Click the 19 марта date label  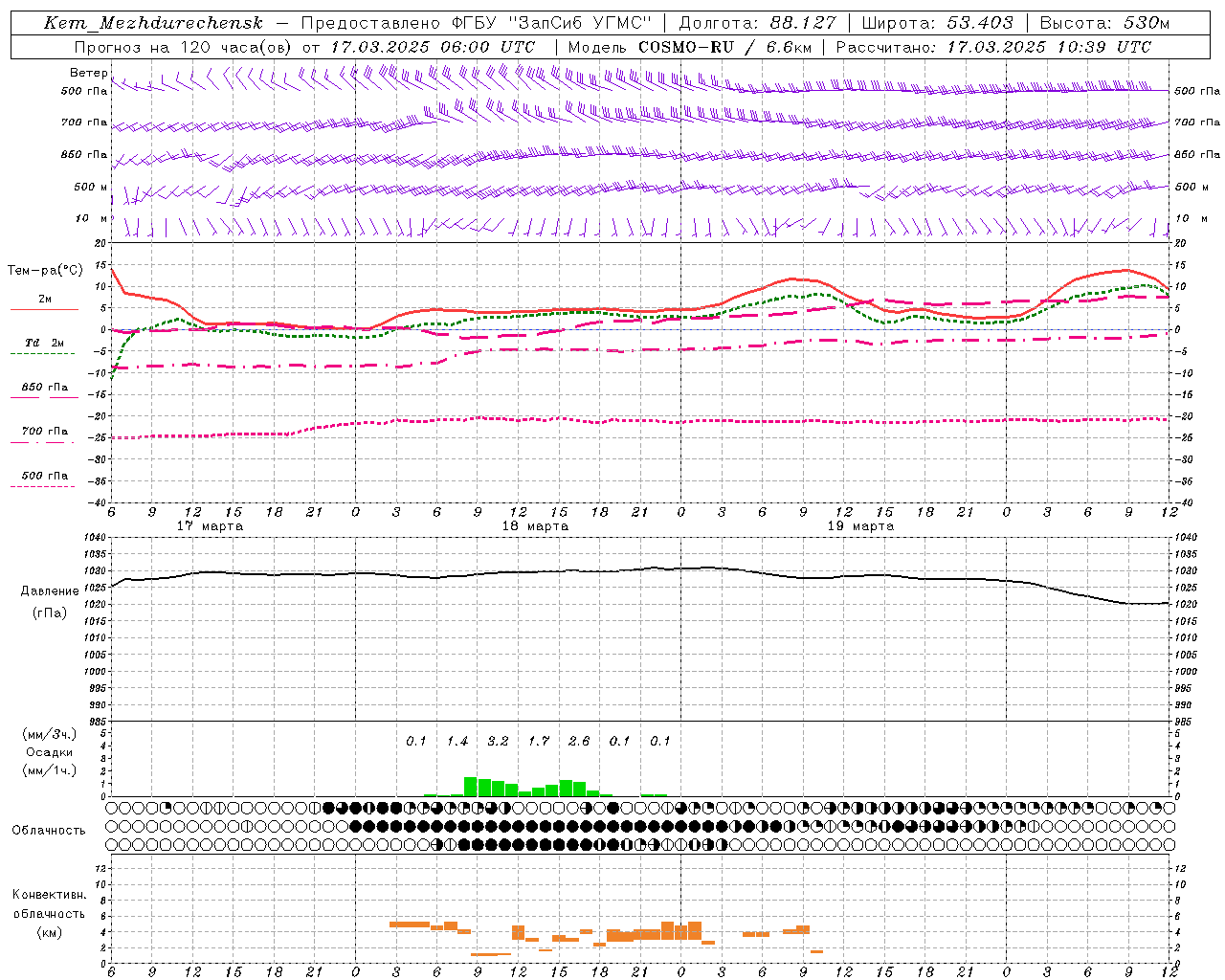860,526
